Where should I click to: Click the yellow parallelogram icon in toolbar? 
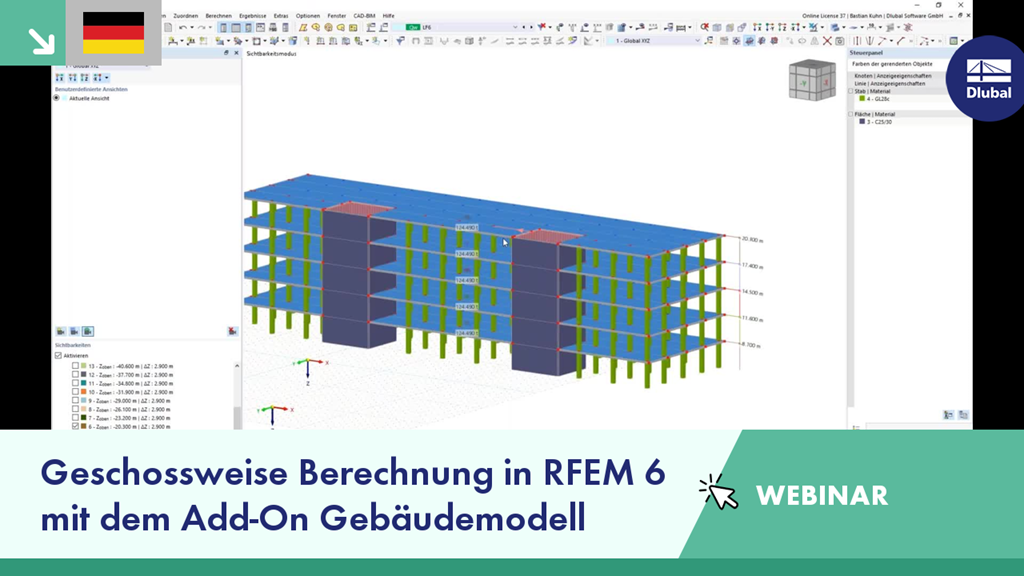click(303, 27)
